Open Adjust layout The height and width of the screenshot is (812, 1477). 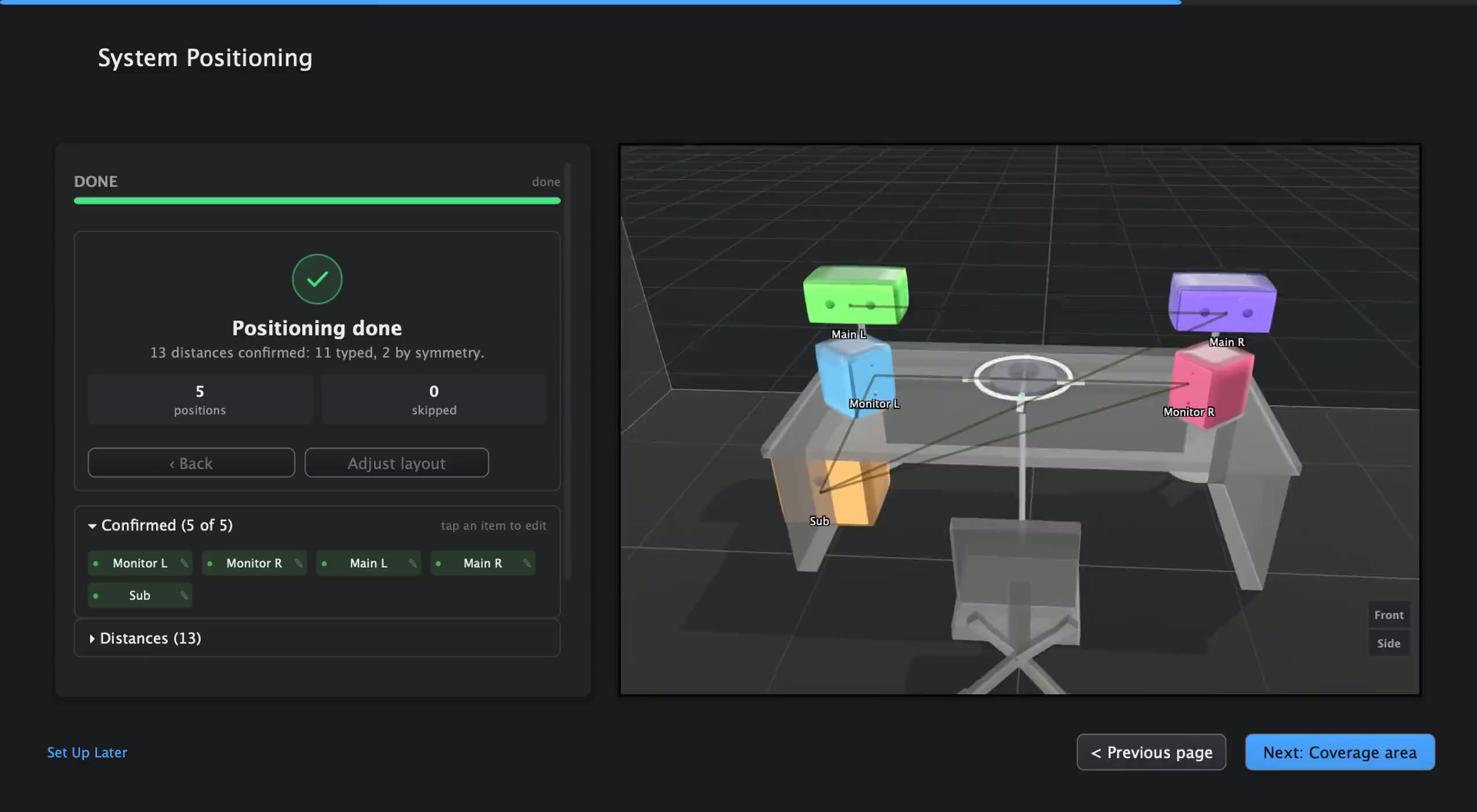[396, 463]
